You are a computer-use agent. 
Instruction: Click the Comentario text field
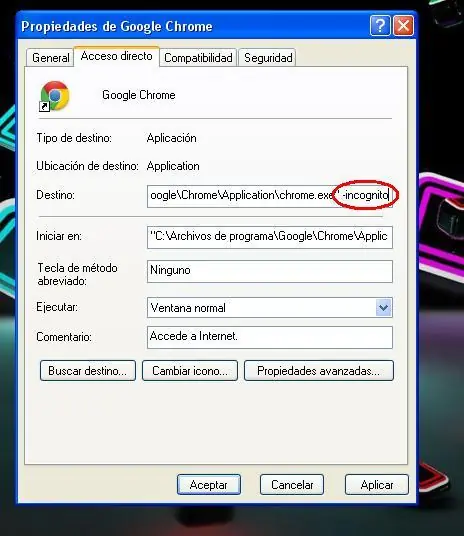[x=270, y=337]
